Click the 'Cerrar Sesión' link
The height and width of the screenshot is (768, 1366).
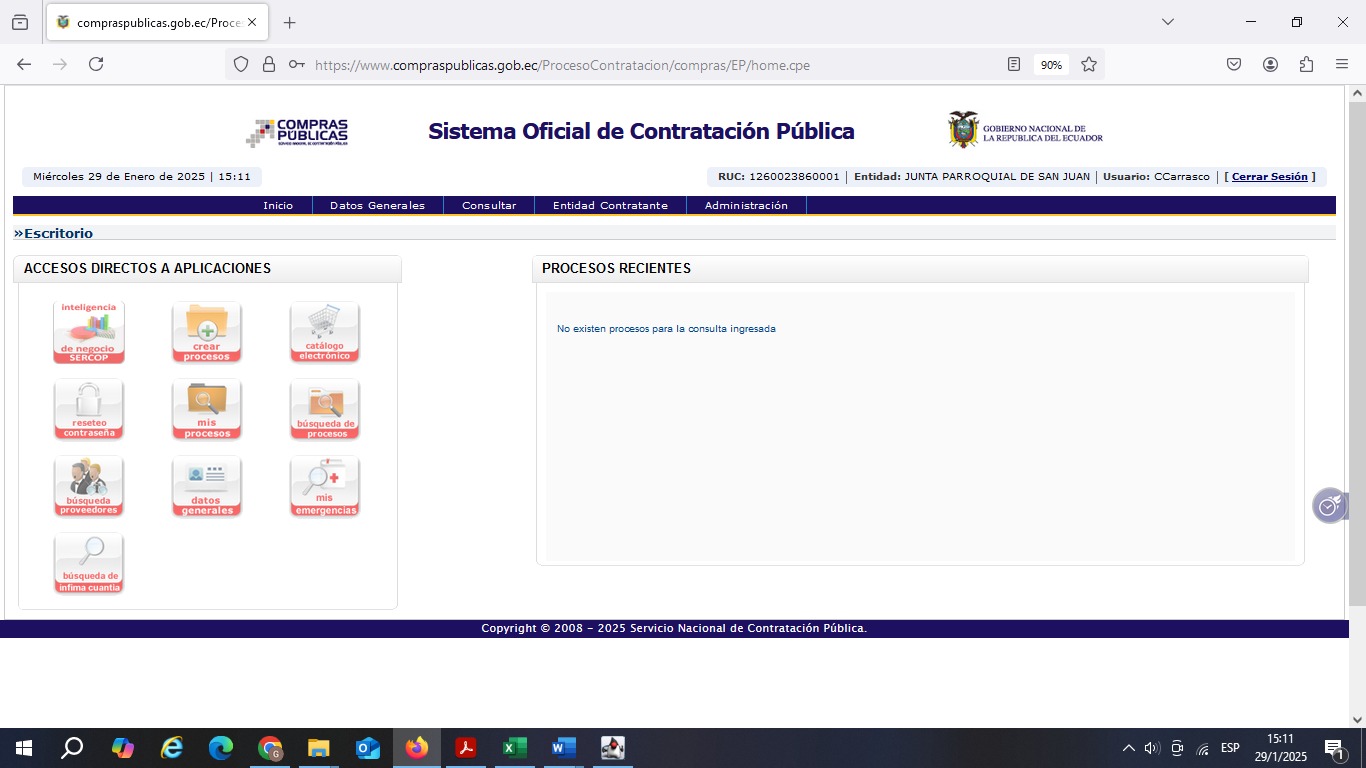point(1269,177)
